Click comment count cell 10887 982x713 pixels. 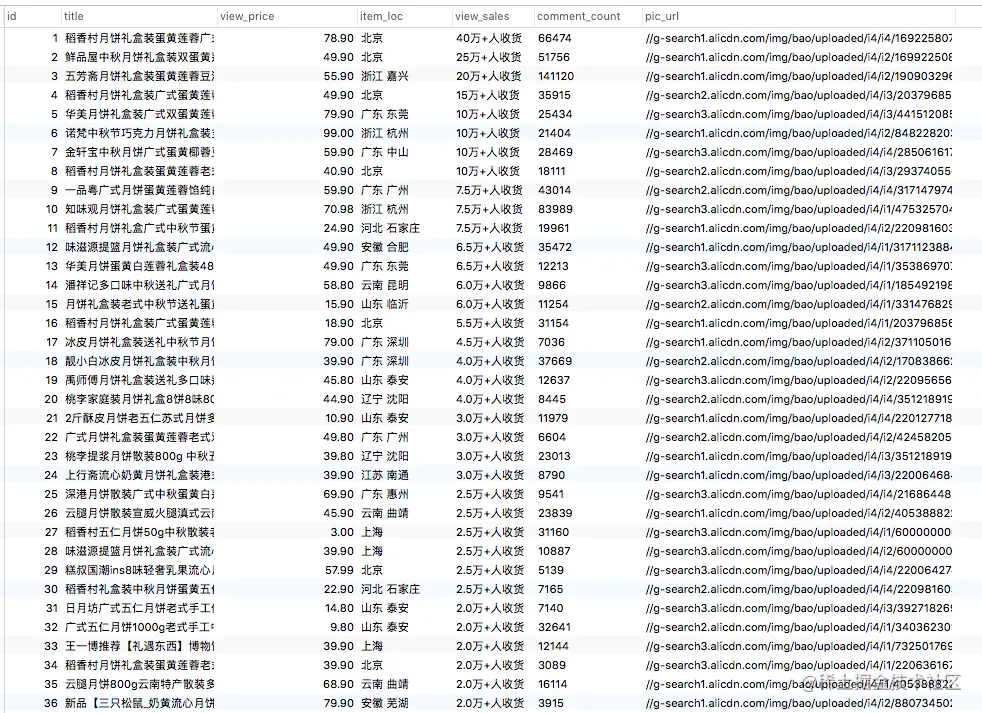[554, 551]
